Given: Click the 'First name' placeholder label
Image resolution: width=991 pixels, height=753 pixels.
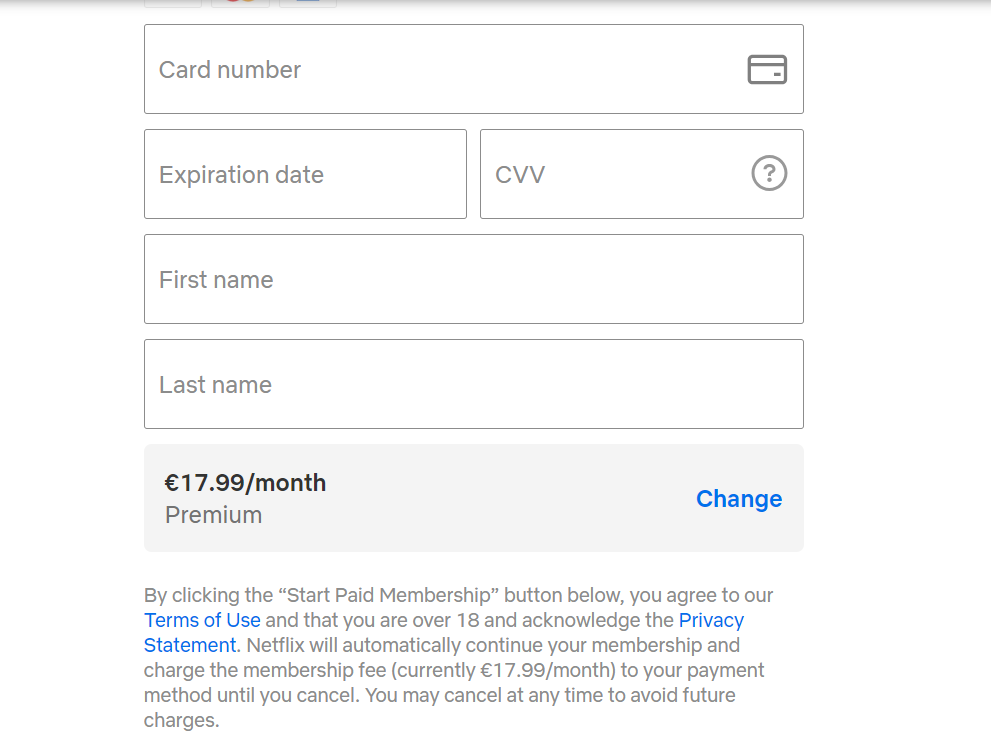Looking at the screenshot, I should [216, 280].
